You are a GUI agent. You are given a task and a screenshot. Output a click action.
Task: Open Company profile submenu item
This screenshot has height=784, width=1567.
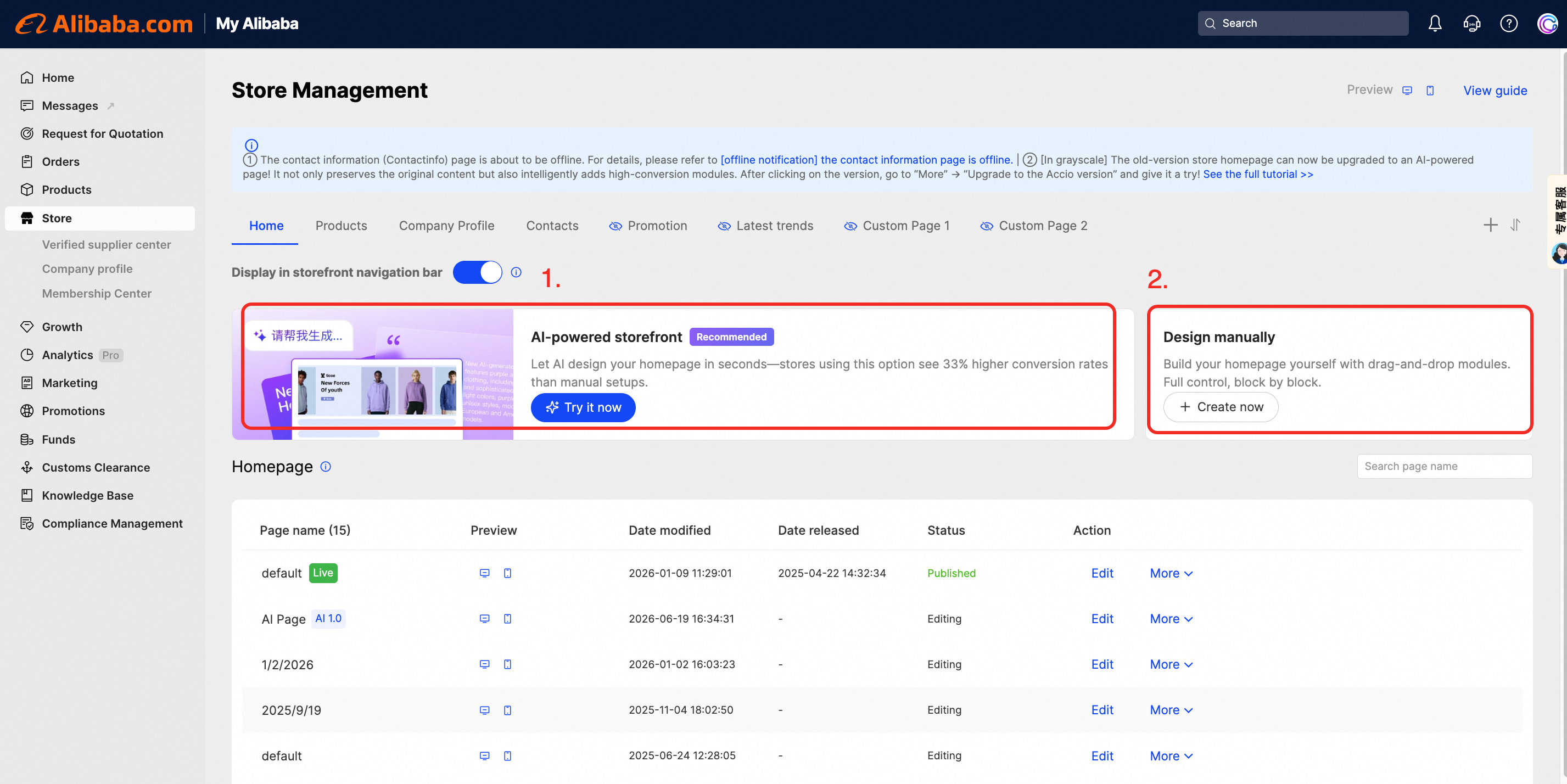pos(87,268)
